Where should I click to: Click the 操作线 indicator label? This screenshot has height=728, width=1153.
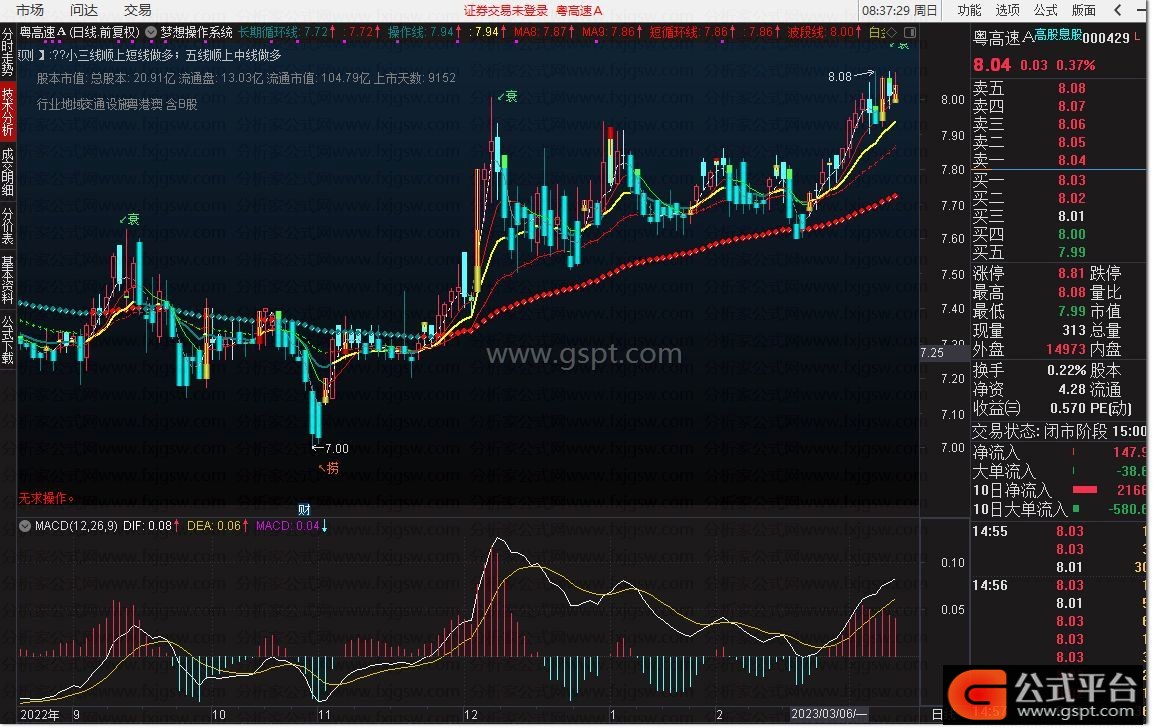tap(406, 32)
